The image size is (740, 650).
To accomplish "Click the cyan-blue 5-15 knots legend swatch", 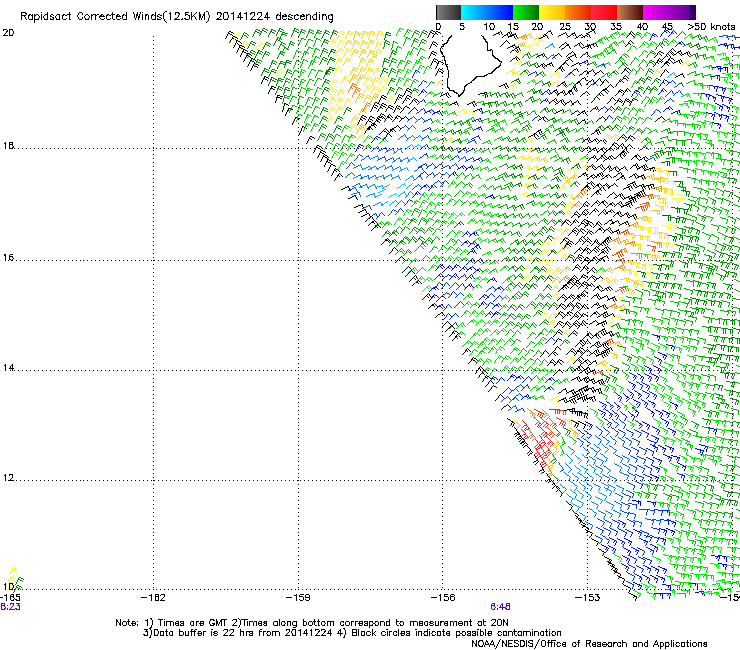I will tap(487, 12).
